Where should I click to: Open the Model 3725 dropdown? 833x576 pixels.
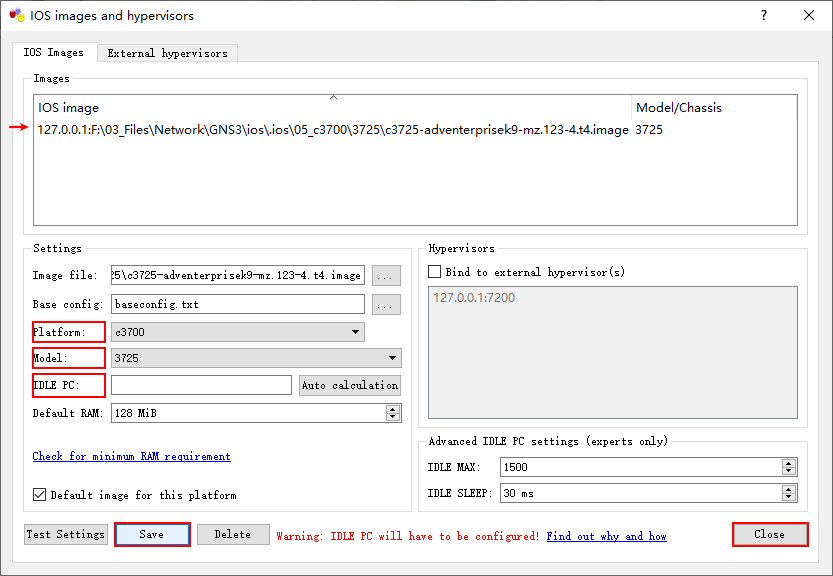[x=256, y=358]
